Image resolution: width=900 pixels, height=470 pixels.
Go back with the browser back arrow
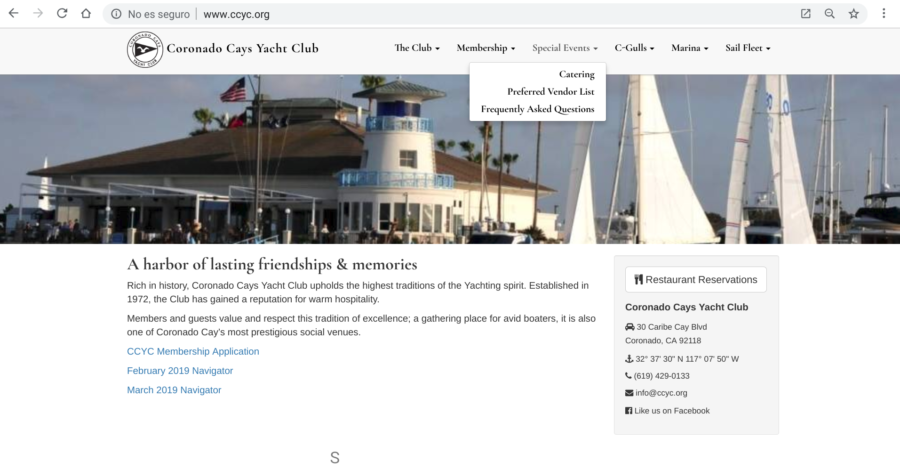(x=13, y=13)
